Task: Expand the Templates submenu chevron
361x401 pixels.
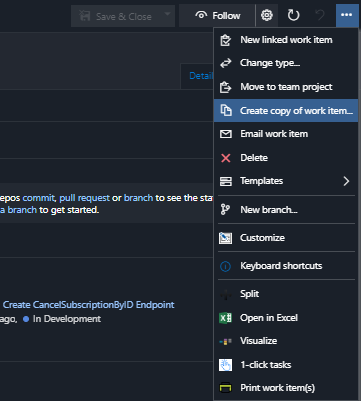Action: pos(346,181)
